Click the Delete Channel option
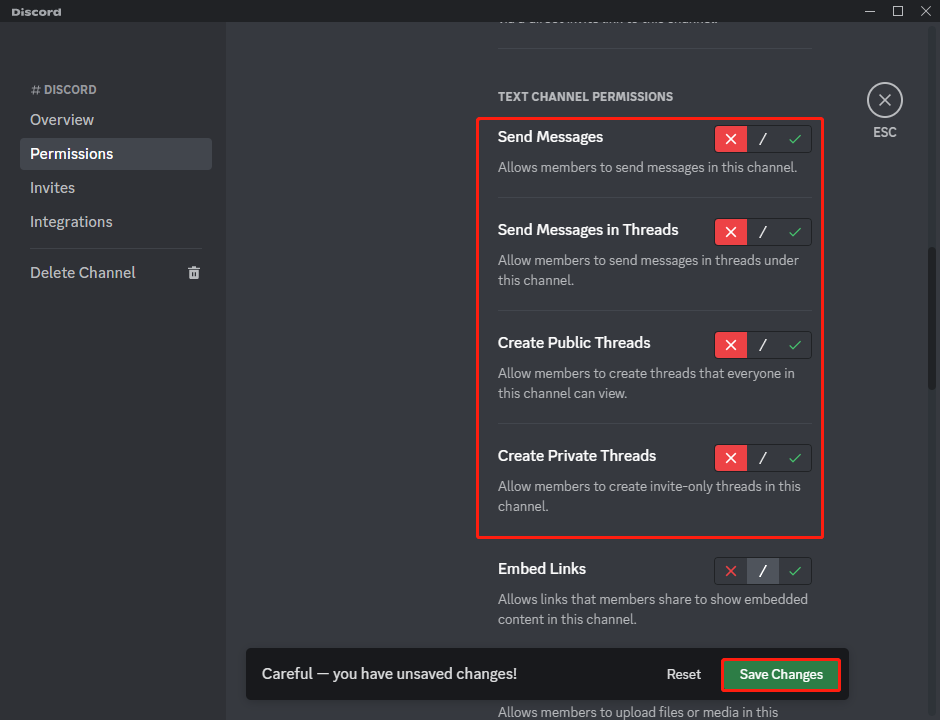940x720 pixels. click(x=116, y=273)
